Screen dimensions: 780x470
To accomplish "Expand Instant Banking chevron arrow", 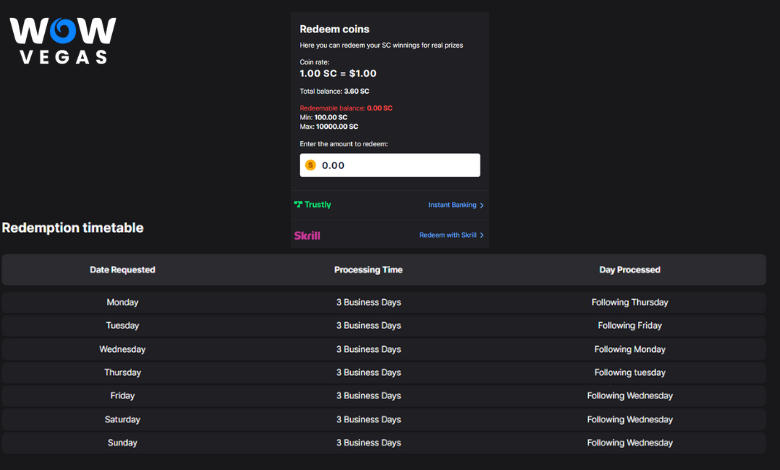I will coord(482,205).
